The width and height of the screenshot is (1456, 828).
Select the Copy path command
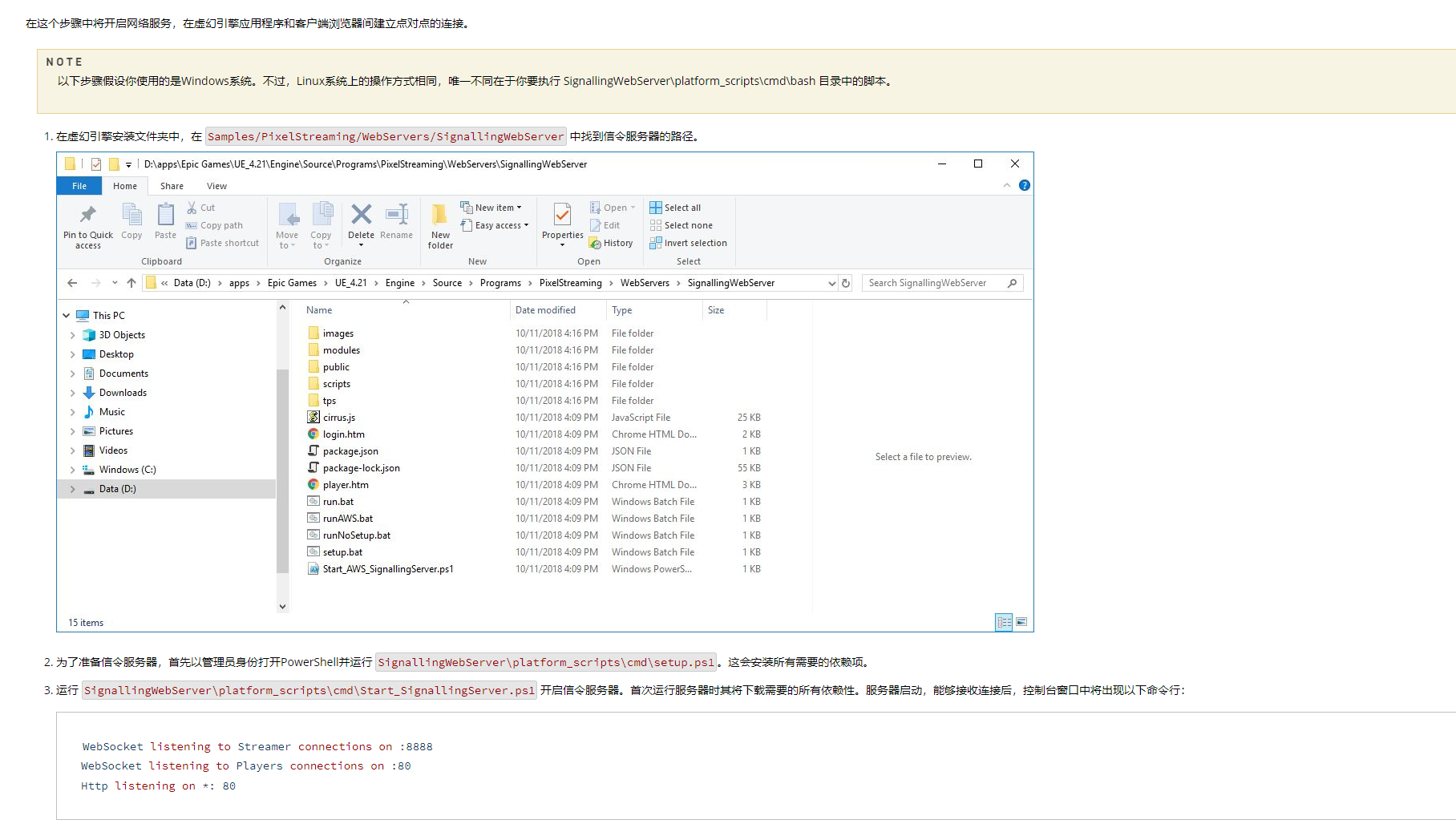(214, 225)
